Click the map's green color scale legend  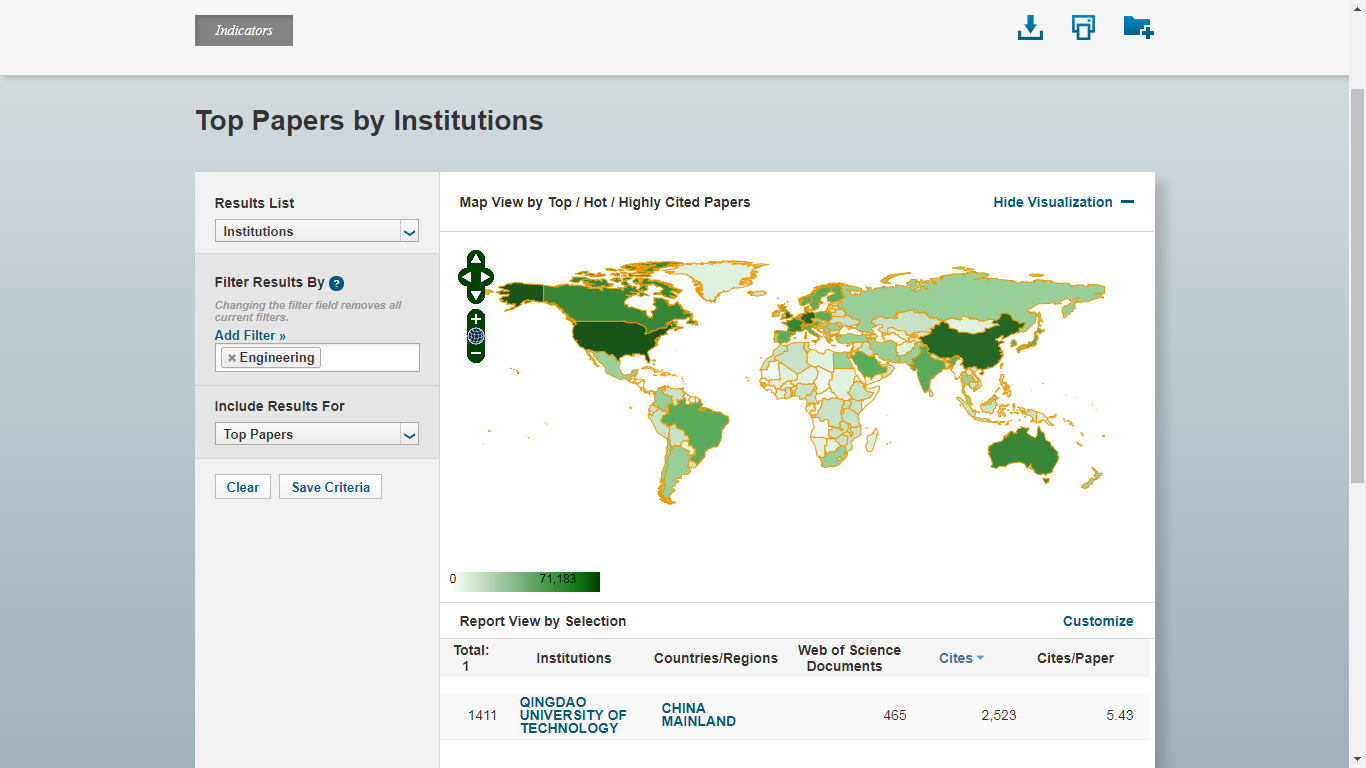pyautogui.click(x=528, y=581)
